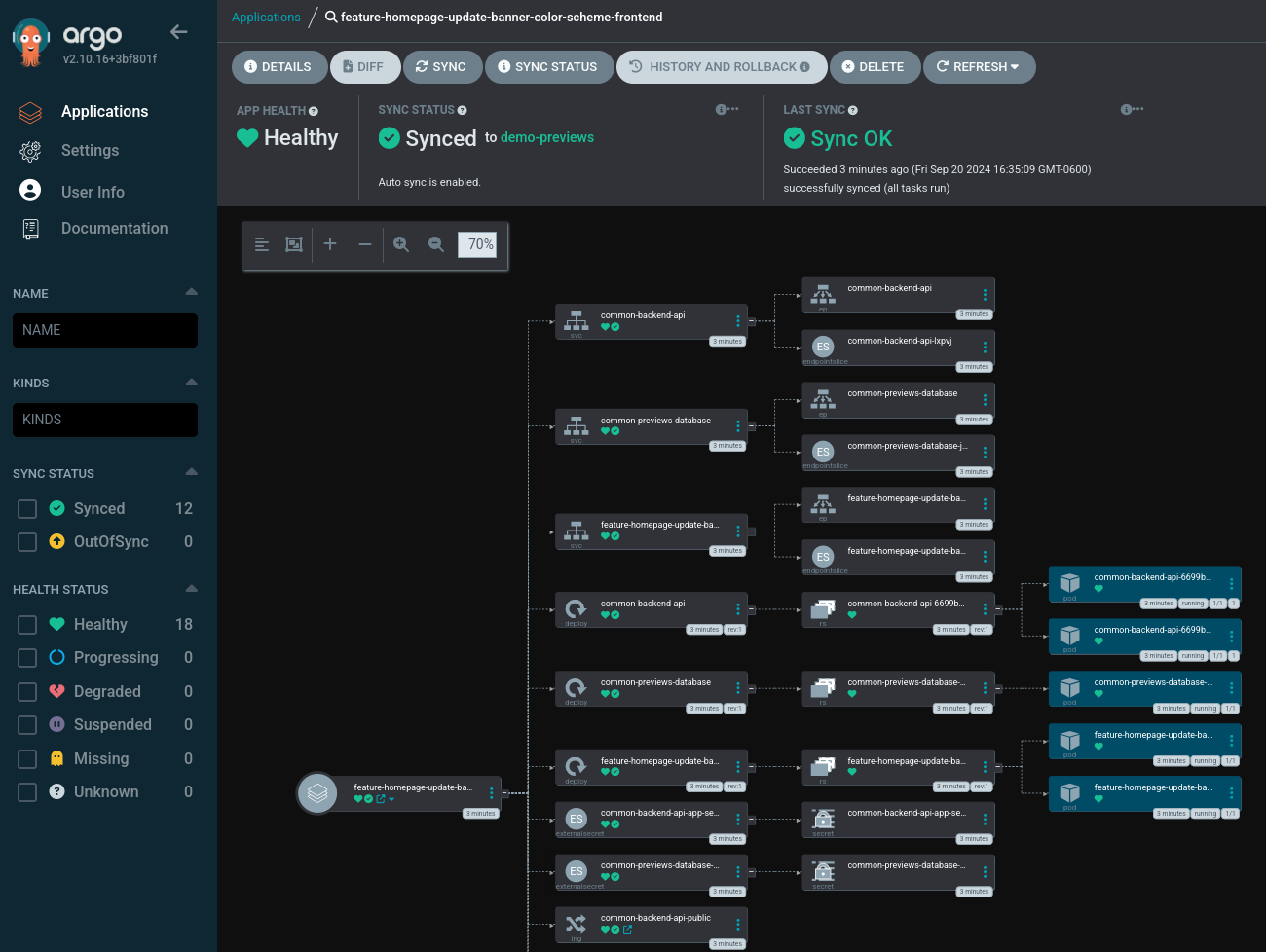Click the DIFF button

coord(363,67)
